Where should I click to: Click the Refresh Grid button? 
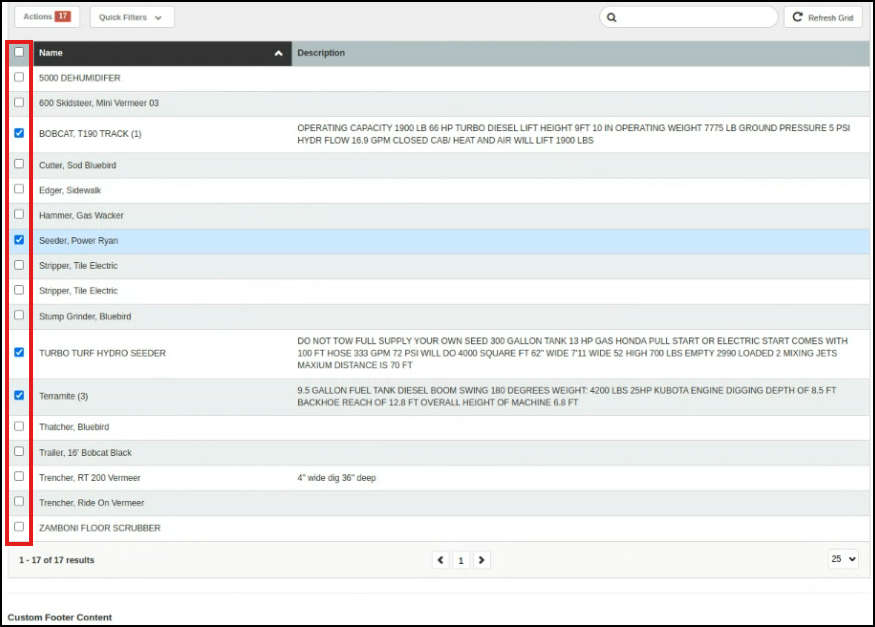coord(823,18)
